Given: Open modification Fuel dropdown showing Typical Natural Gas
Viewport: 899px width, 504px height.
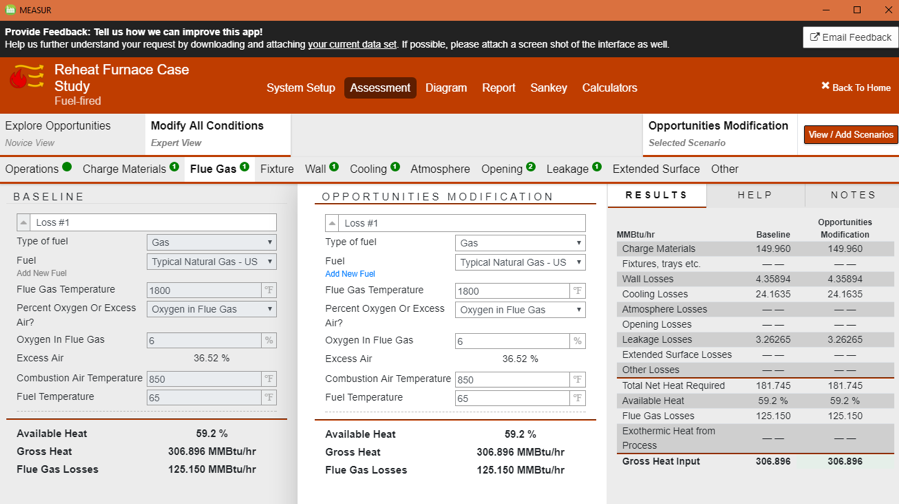Looking at the screenshot, I should click(520, 263).
